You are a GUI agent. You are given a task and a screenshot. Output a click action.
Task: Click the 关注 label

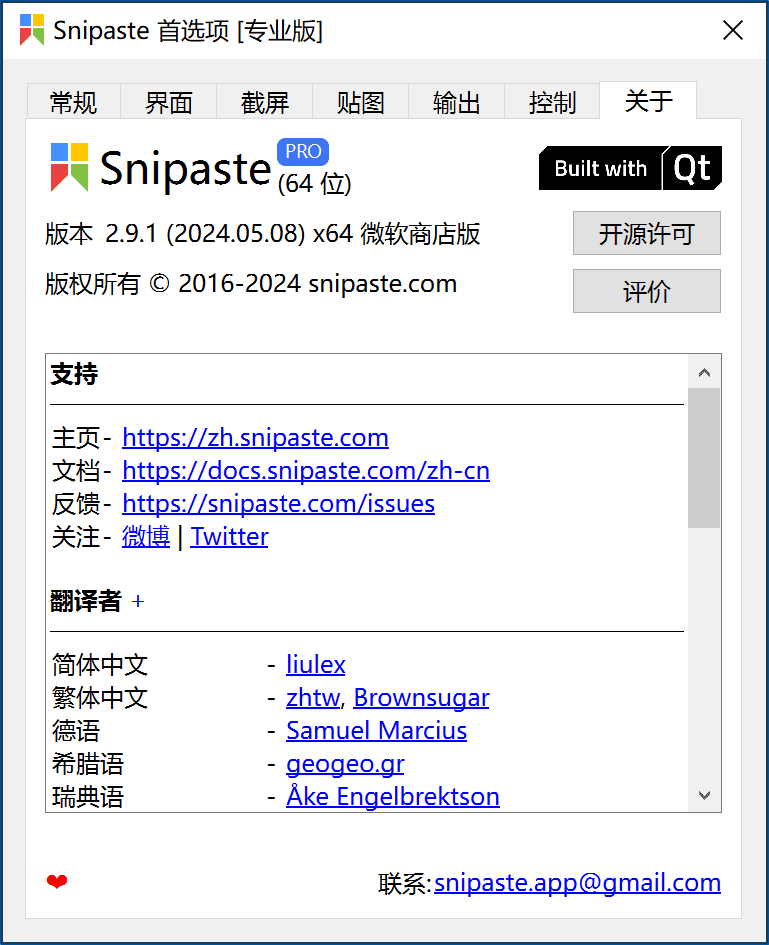[x=76, y=536]
